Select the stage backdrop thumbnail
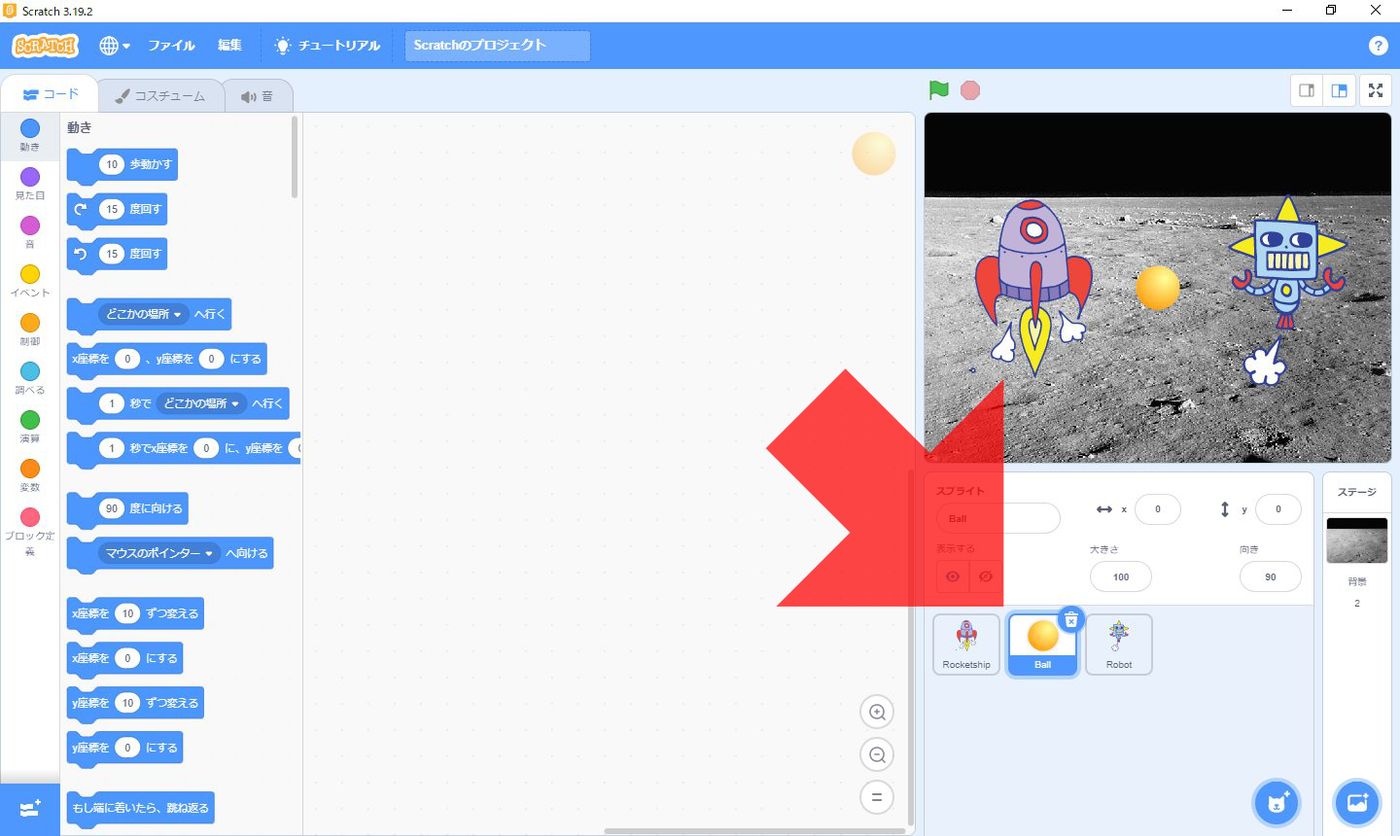This screenshot has height=836, width=1400. pyautogui.click(x=1357, y=540)
